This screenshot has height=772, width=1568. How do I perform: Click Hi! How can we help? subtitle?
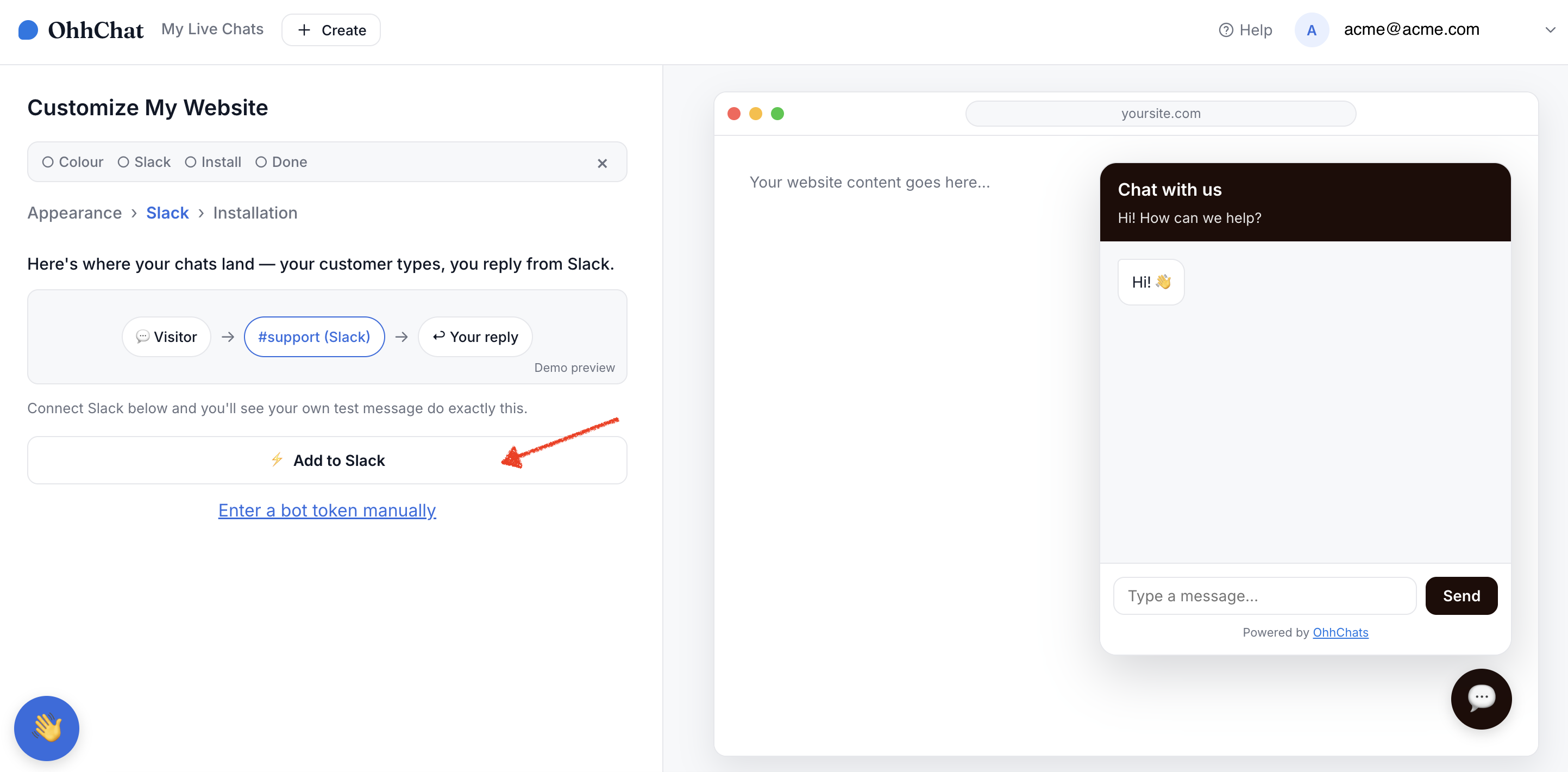1189,217
